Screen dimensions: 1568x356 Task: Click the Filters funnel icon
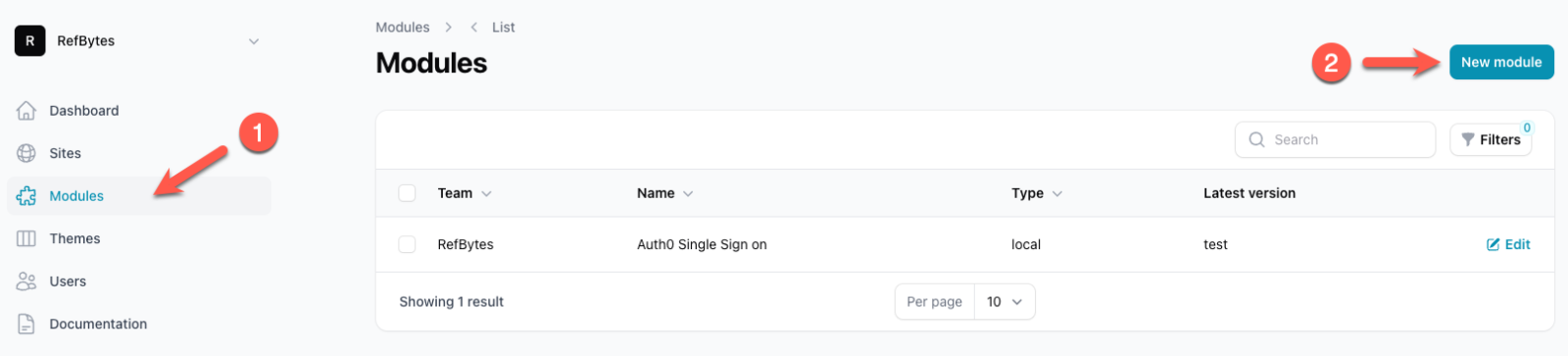click(x=1467, y=140)
